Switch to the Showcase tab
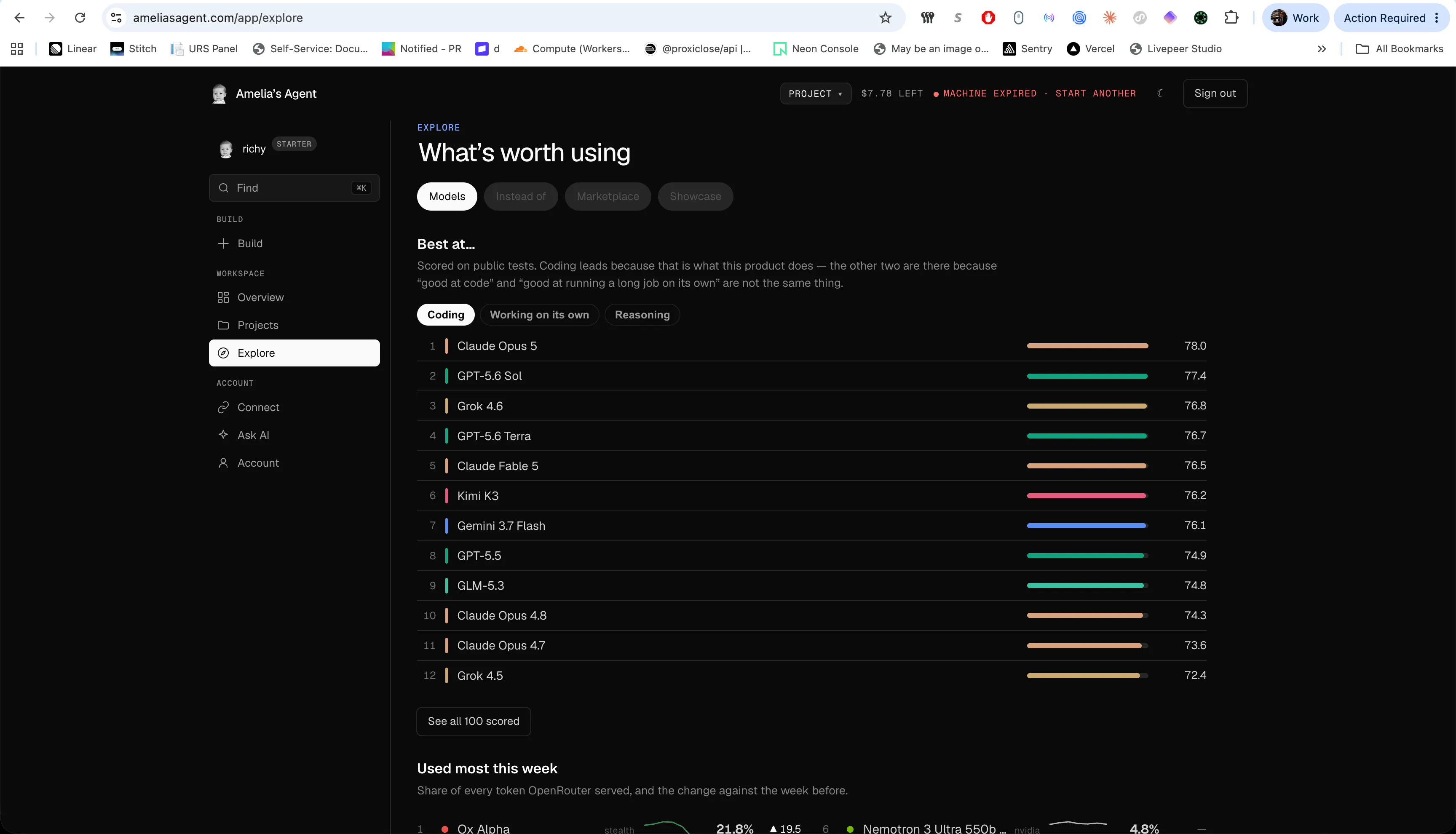The image size is (1456, 834). pyautogui.click(x=696, y=196)
